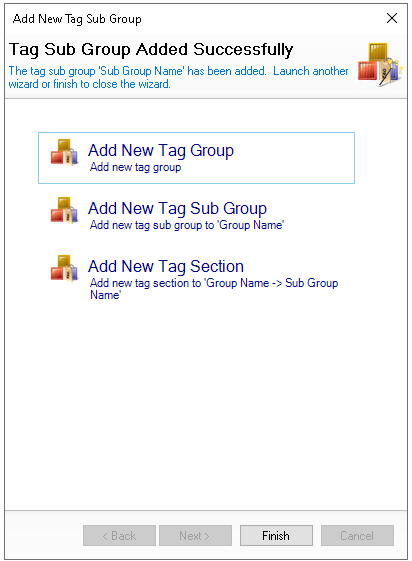This screenshot has width=412, height=561.
Task: Click the Finish button
Action: click(276, 536)
